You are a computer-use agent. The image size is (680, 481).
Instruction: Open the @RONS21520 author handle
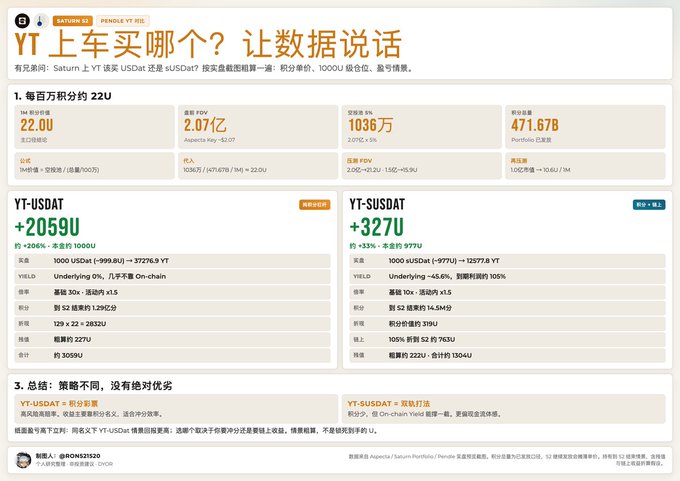click(80, 456)
